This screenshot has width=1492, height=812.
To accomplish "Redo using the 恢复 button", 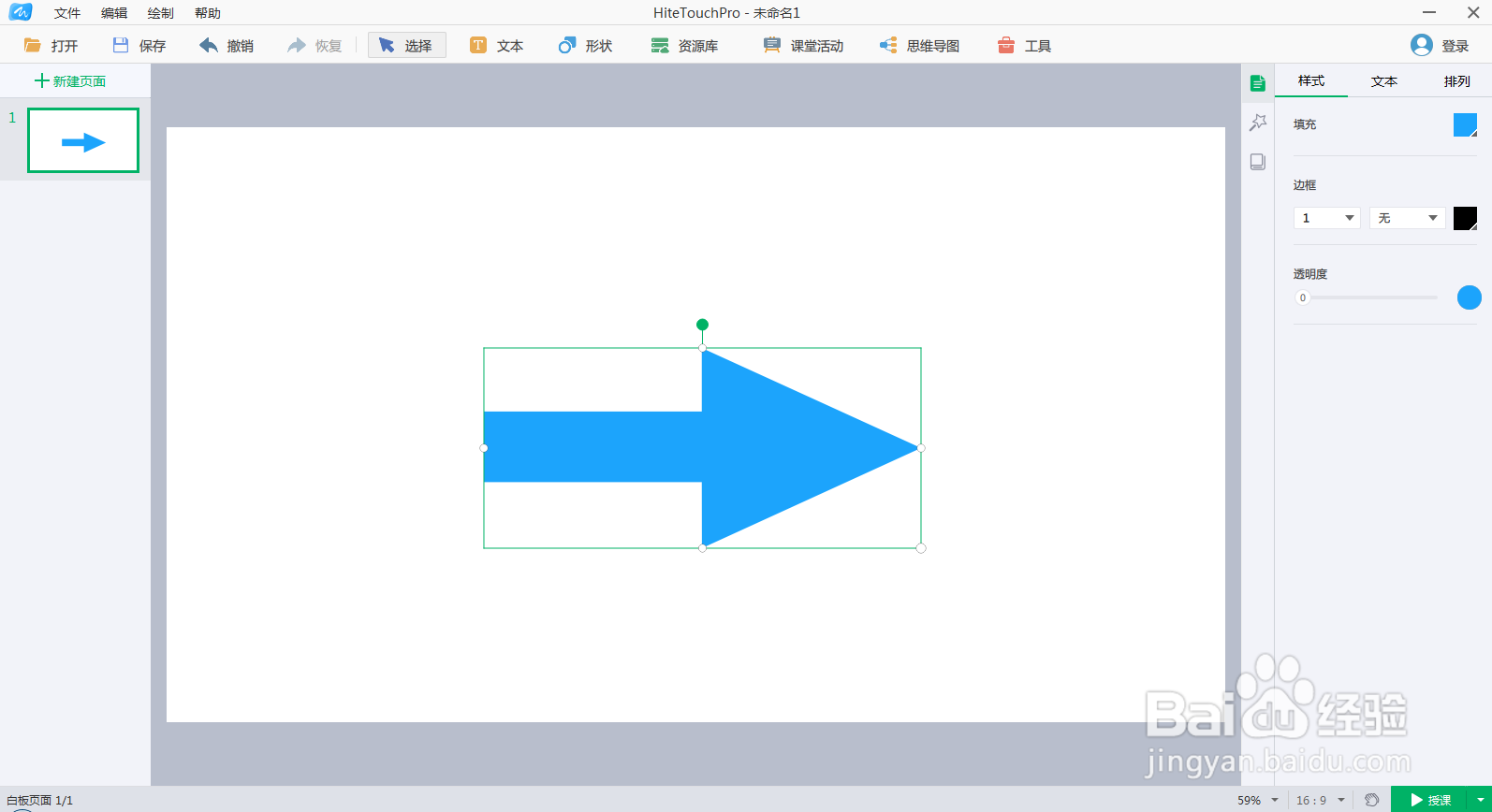I will point(314,46).
